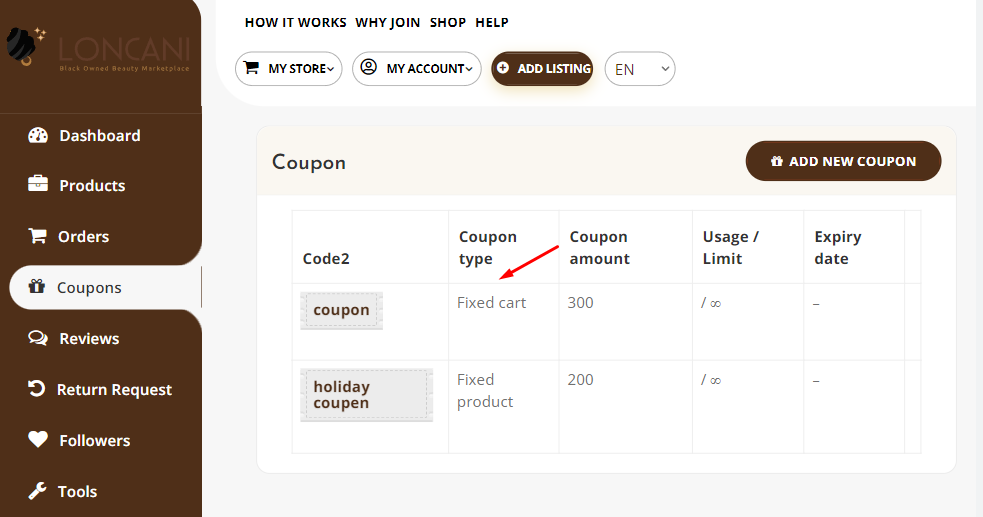Click the Coupons gift icon
This screenshot has height=517, width=983.
click(37, 287)
